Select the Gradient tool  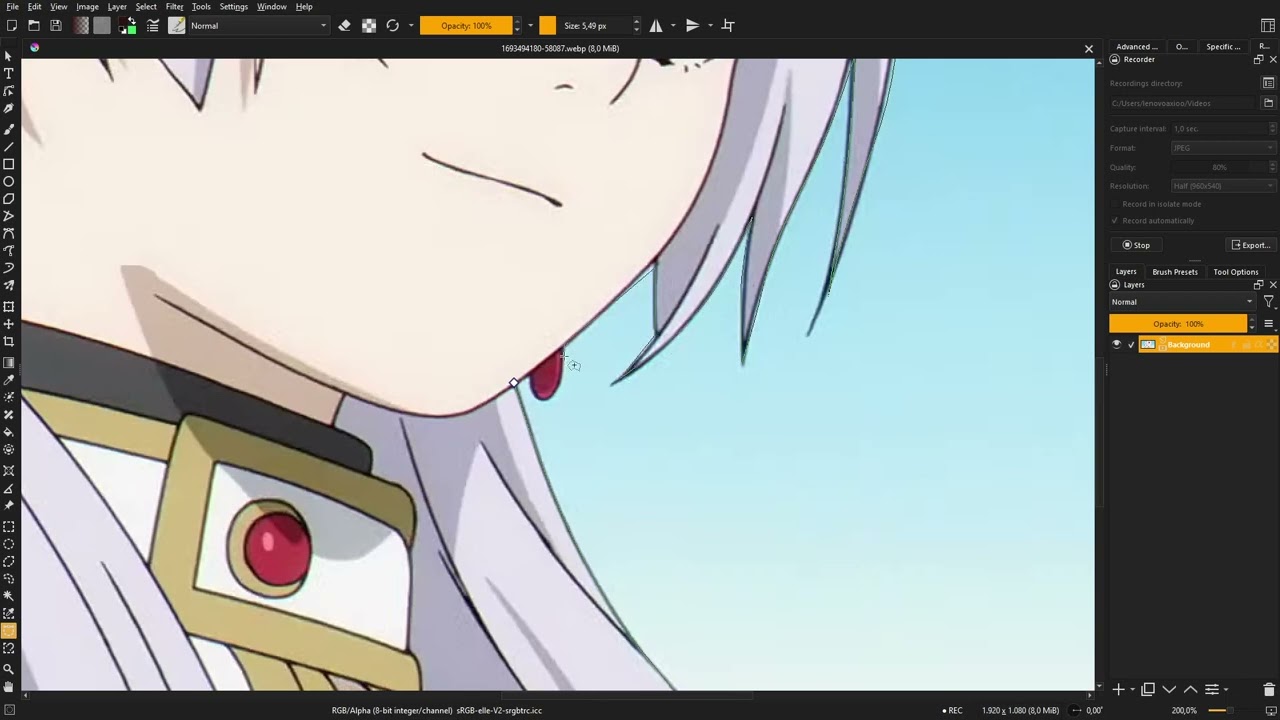(x=9, y=362)
